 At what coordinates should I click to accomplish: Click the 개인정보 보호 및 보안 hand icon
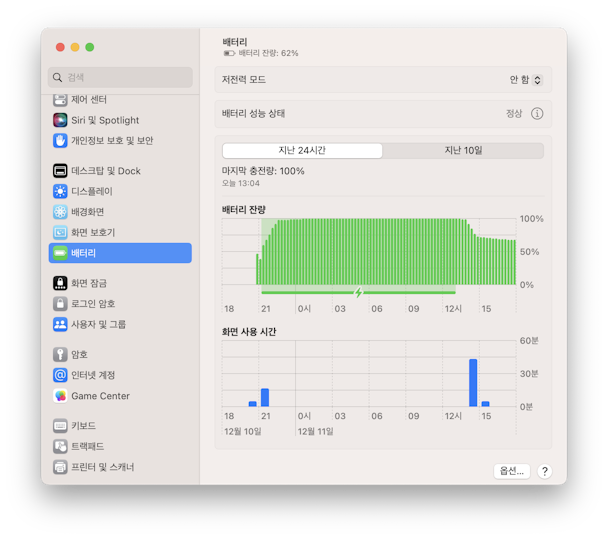tap(60, 140)
